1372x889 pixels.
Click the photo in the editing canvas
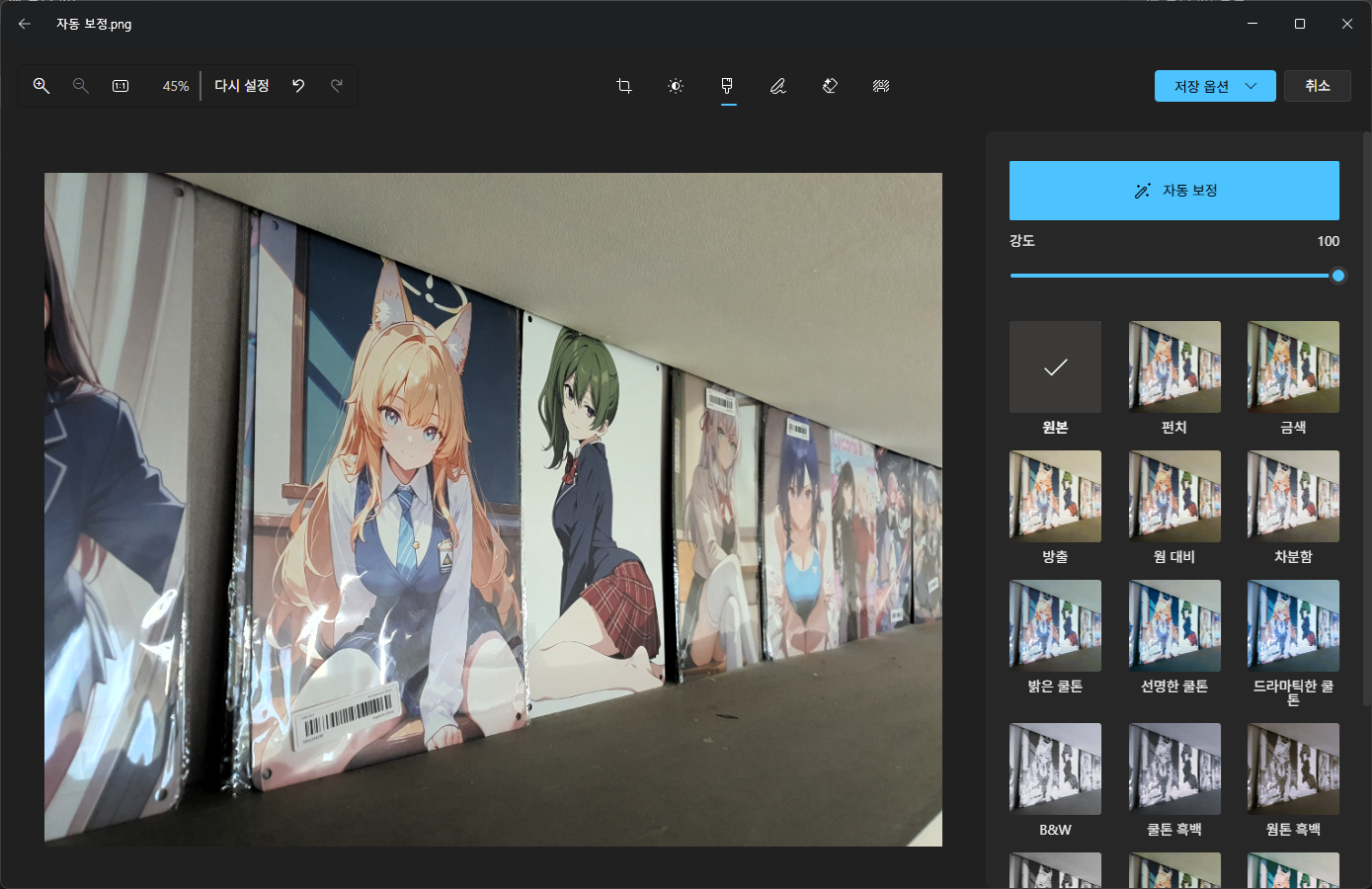click(493, 510)
